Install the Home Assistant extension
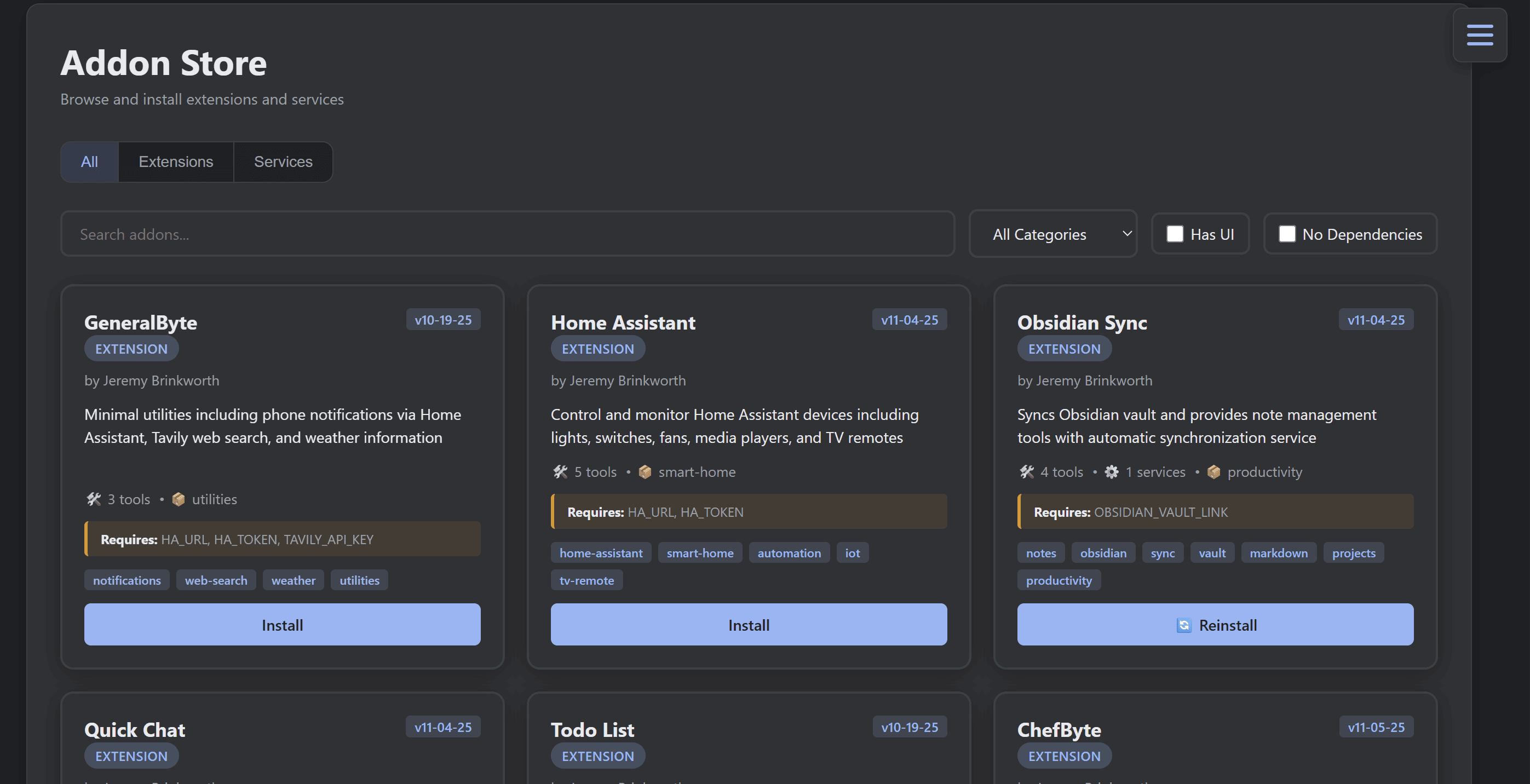 point(749,625)
